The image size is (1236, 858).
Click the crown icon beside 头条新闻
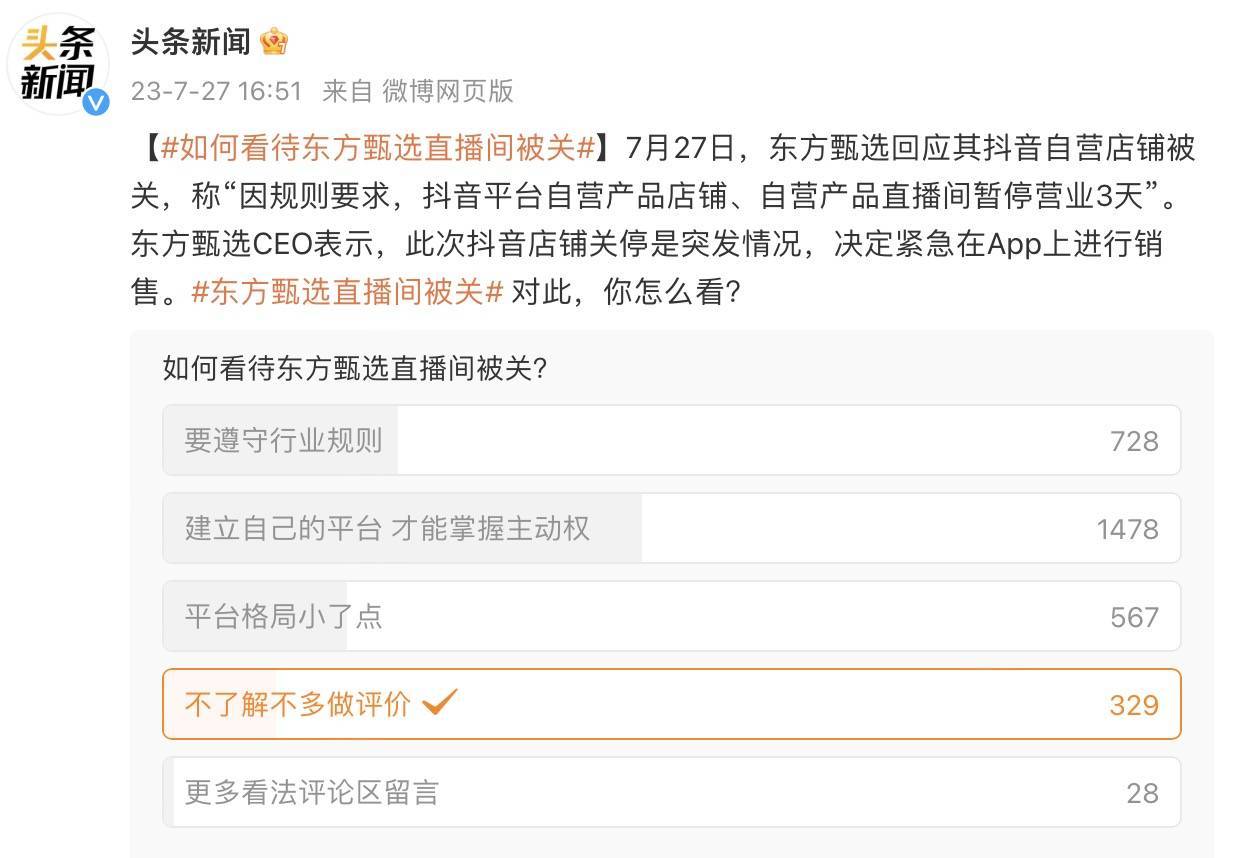(273, 42)
